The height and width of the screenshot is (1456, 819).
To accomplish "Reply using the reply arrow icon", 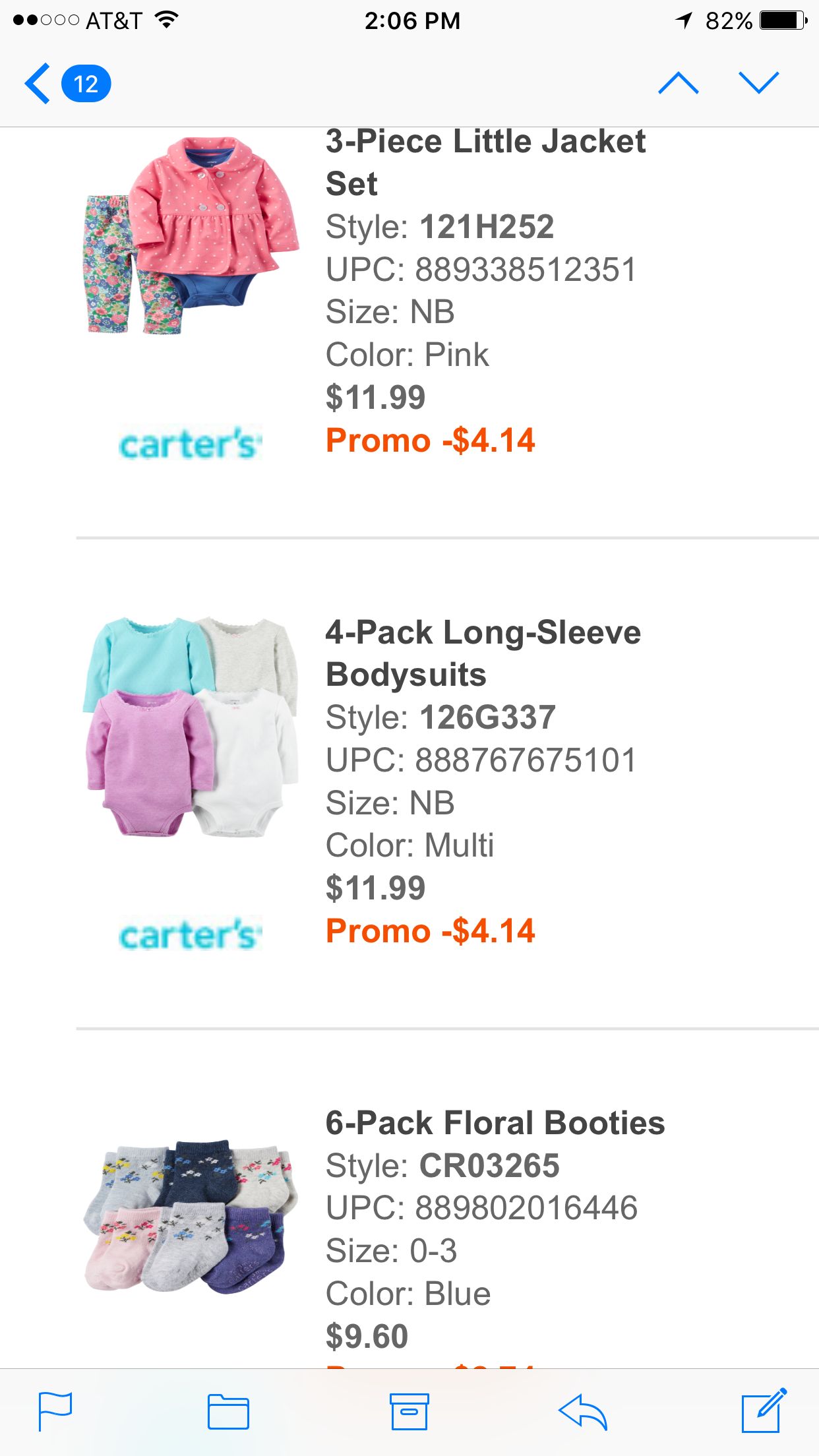I will (x=582, y=1411).
